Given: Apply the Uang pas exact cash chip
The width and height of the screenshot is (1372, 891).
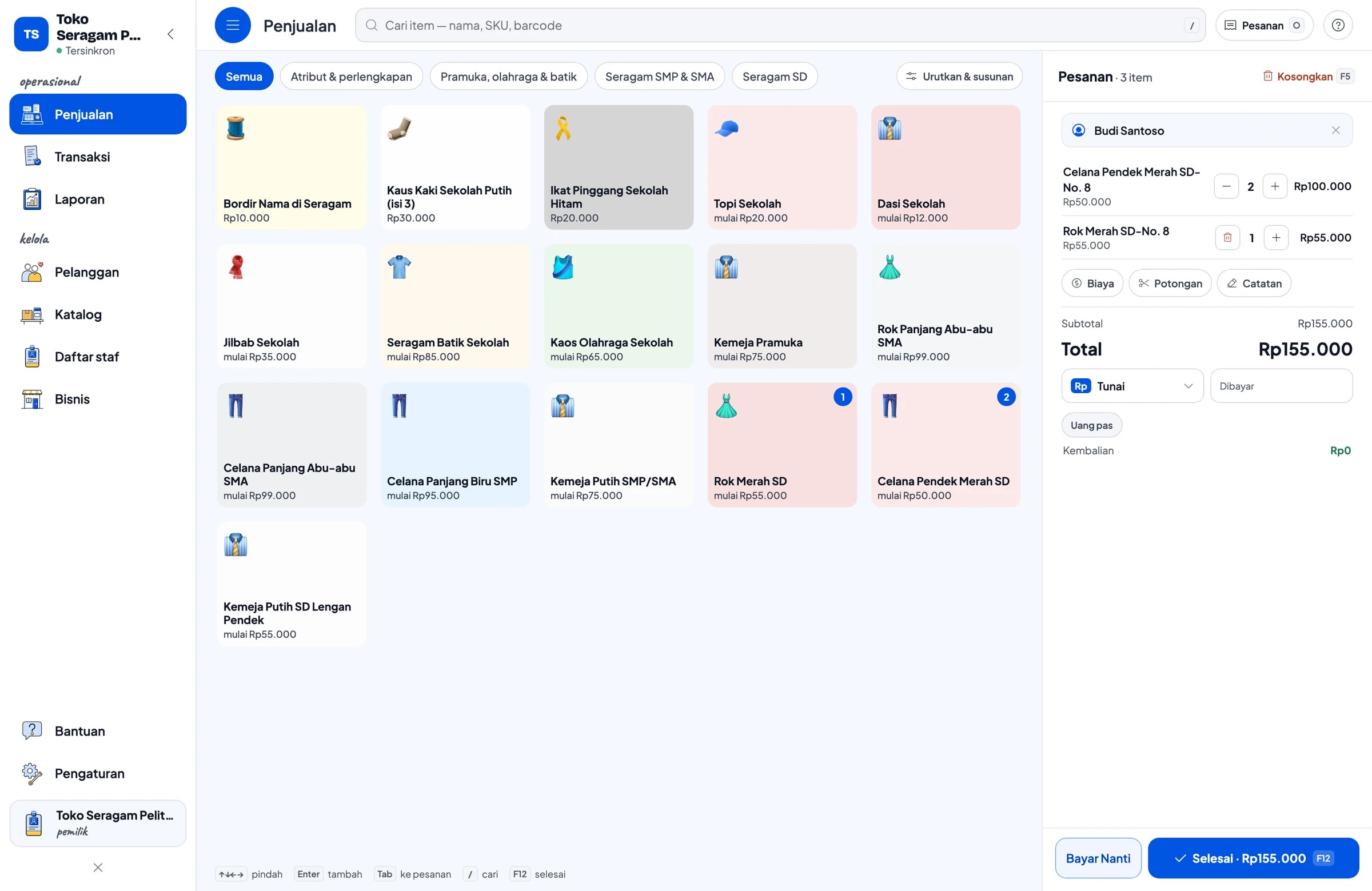Looking at the screenshot, I should coord(1091,425).
